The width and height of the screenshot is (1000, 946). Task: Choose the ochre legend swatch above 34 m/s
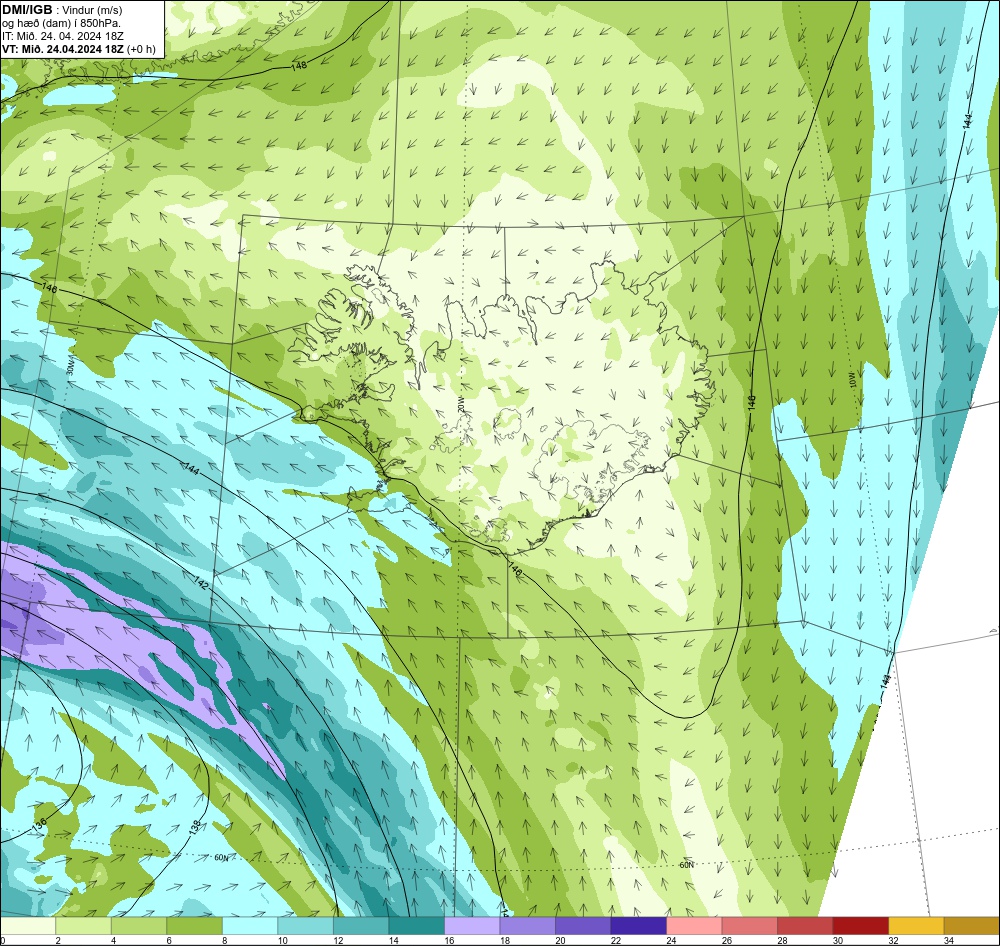(971, 926)
